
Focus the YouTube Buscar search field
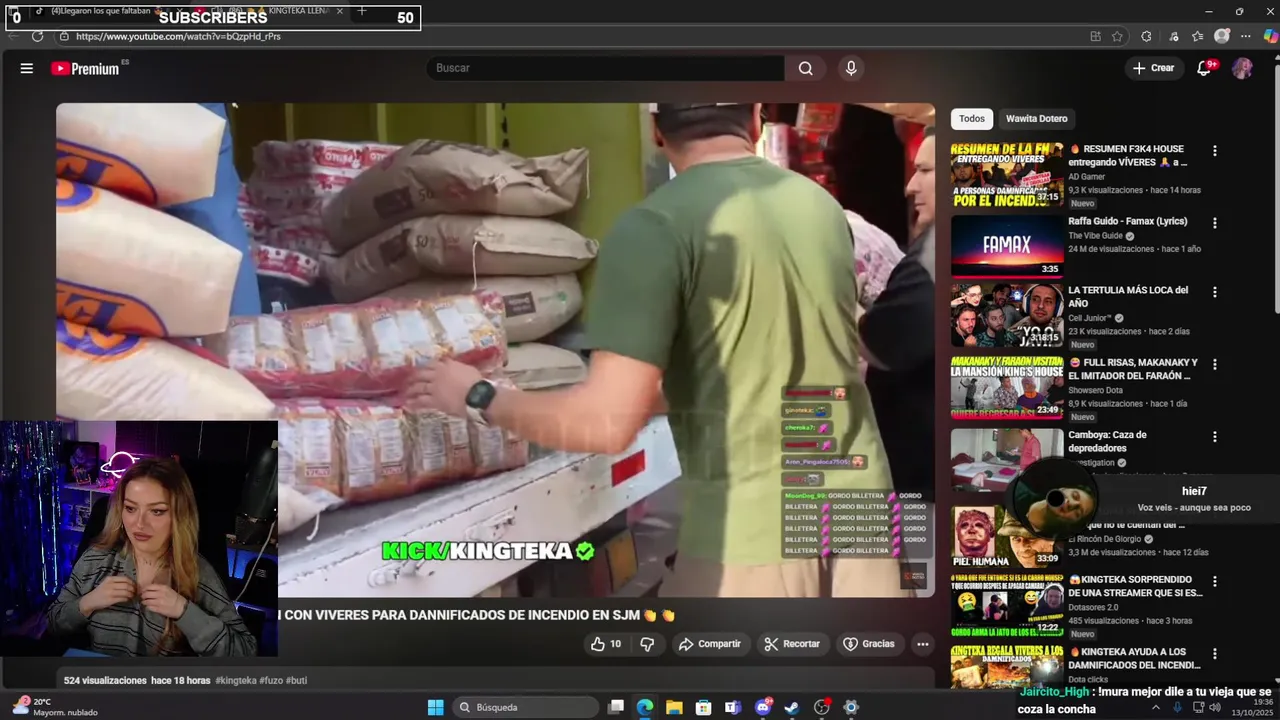point(605,68)
